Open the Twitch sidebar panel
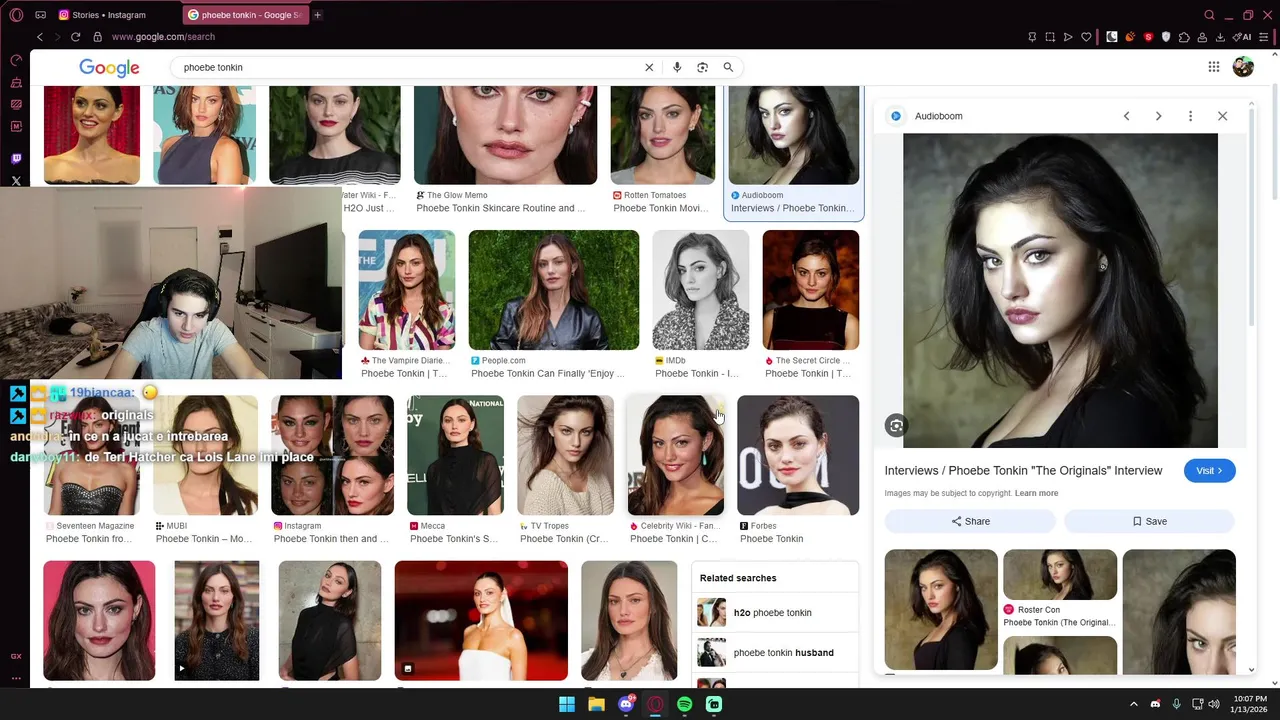1280x720 pixels. pyautogui.click(x=16, y=159)
